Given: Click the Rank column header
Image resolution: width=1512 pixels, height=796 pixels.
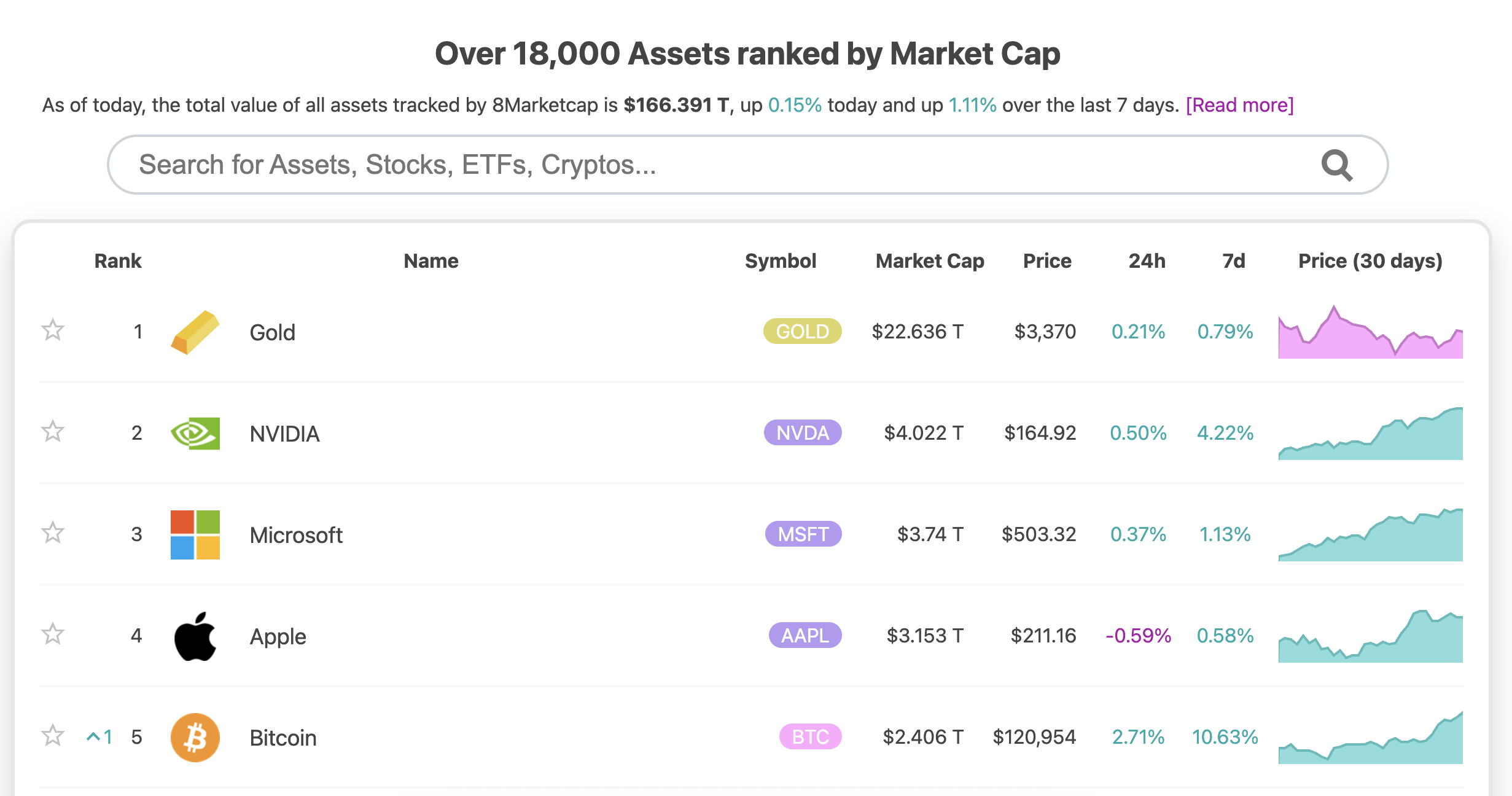Looking at the screenshot, I should pyautogui.click(x=117, y=260).
